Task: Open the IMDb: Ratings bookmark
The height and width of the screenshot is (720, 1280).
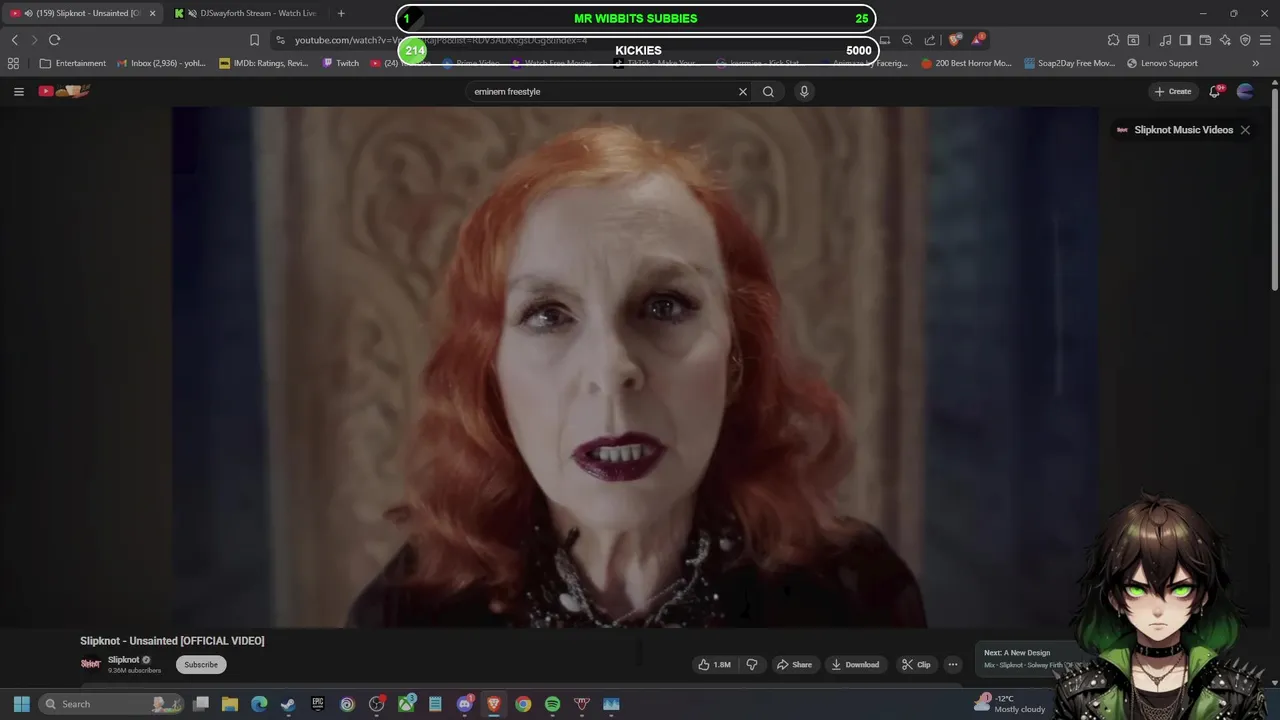Action: (264, 63)
